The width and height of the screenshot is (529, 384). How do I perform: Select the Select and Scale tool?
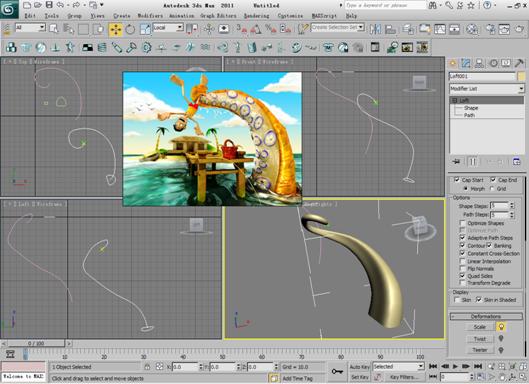pos(145,30)
